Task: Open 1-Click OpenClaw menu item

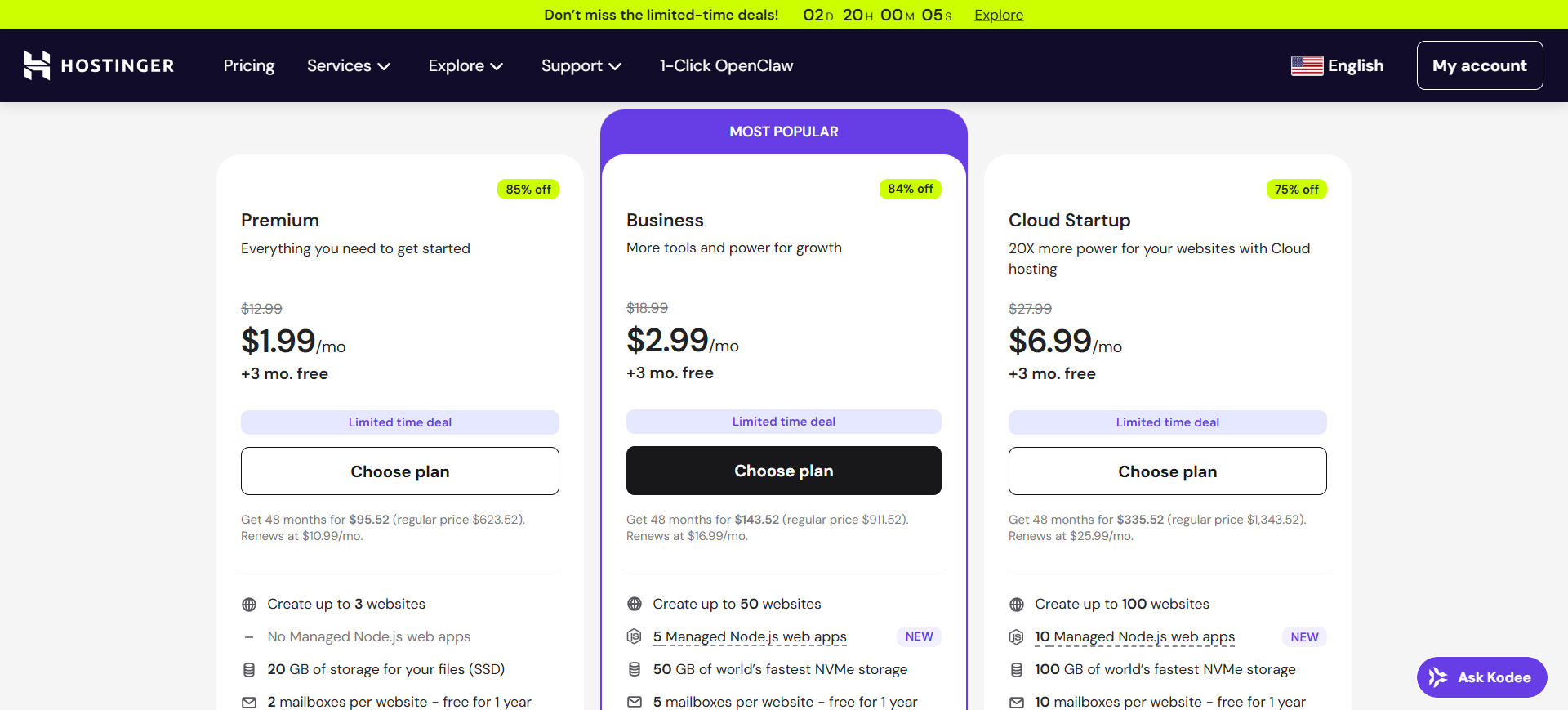Action: click(726, 65)
